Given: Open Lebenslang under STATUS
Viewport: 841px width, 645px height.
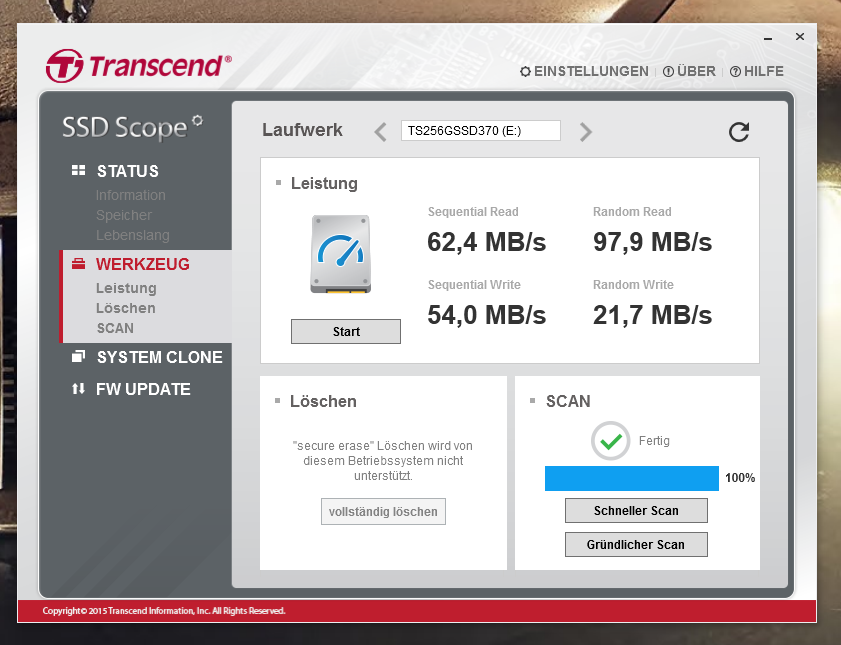Looking at the screenshot, I should click(x=132, y=235).
